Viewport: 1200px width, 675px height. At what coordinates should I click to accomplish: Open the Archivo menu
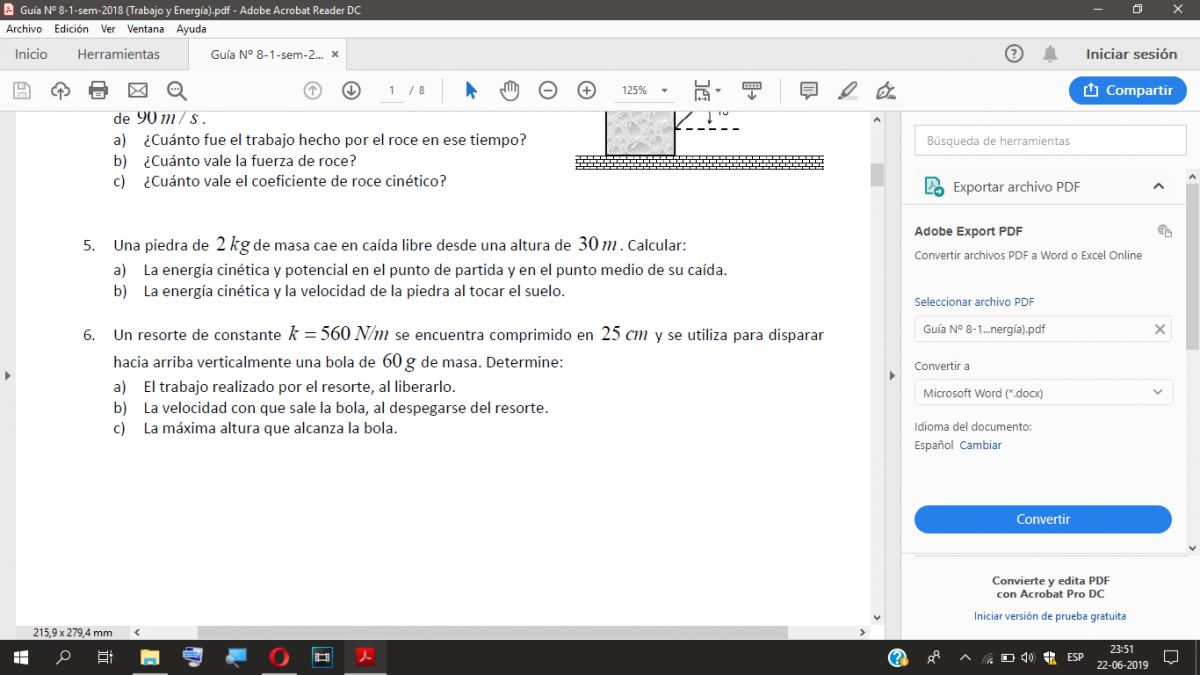(x=24, y=29)
